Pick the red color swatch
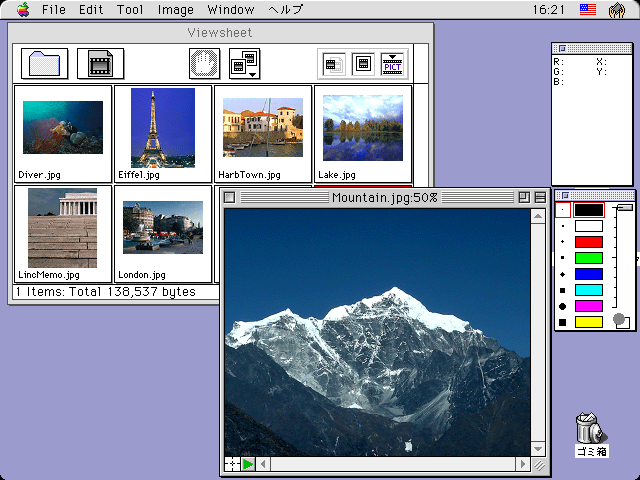 (x=589, y=242)
